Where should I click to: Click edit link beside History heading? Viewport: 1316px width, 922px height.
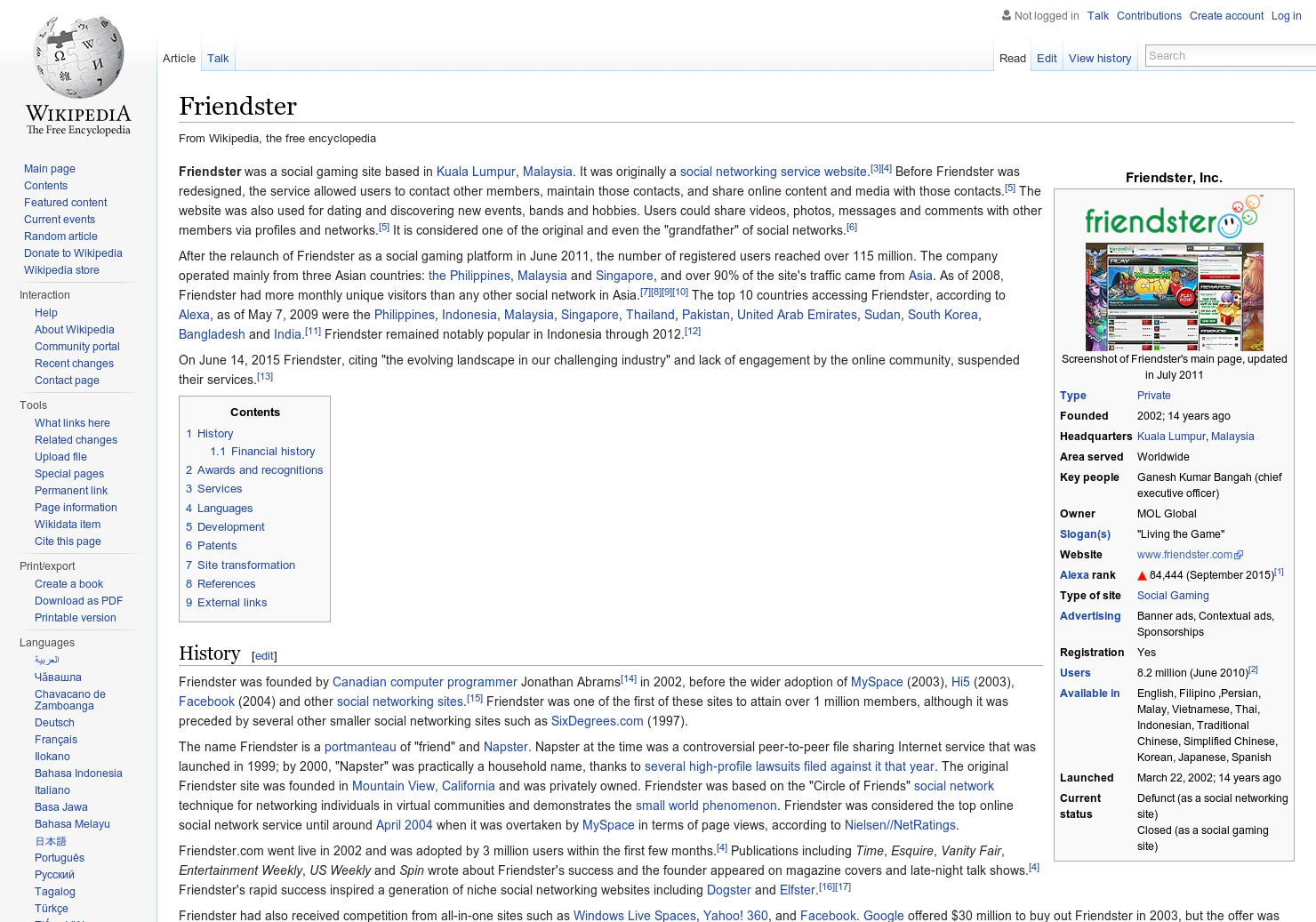click(265, 656)
